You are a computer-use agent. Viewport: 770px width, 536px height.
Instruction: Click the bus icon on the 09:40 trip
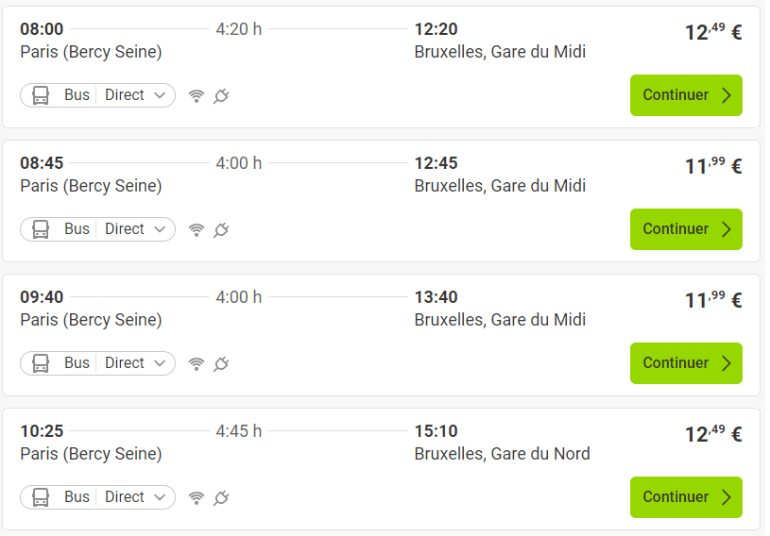41,363
